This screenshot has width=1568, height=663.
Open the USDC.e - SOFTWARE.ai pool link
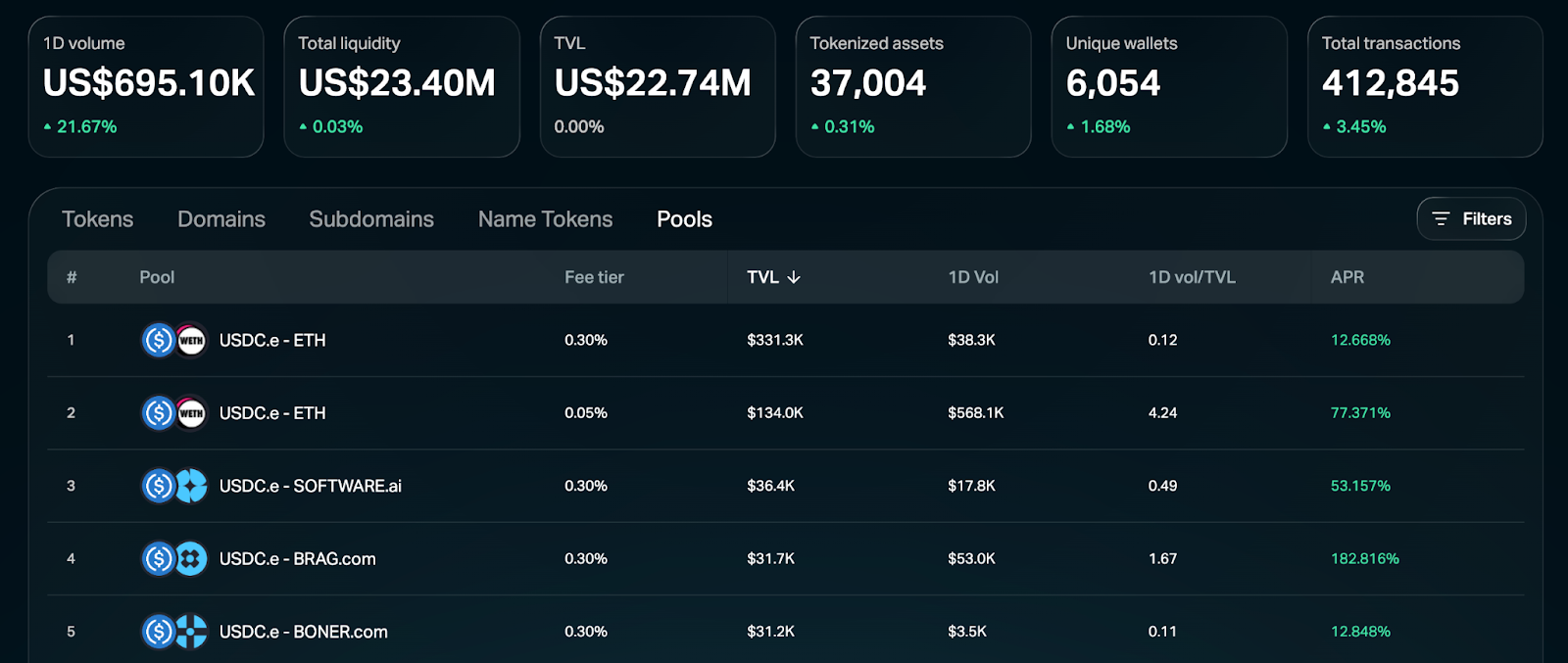tap(310, 487)
